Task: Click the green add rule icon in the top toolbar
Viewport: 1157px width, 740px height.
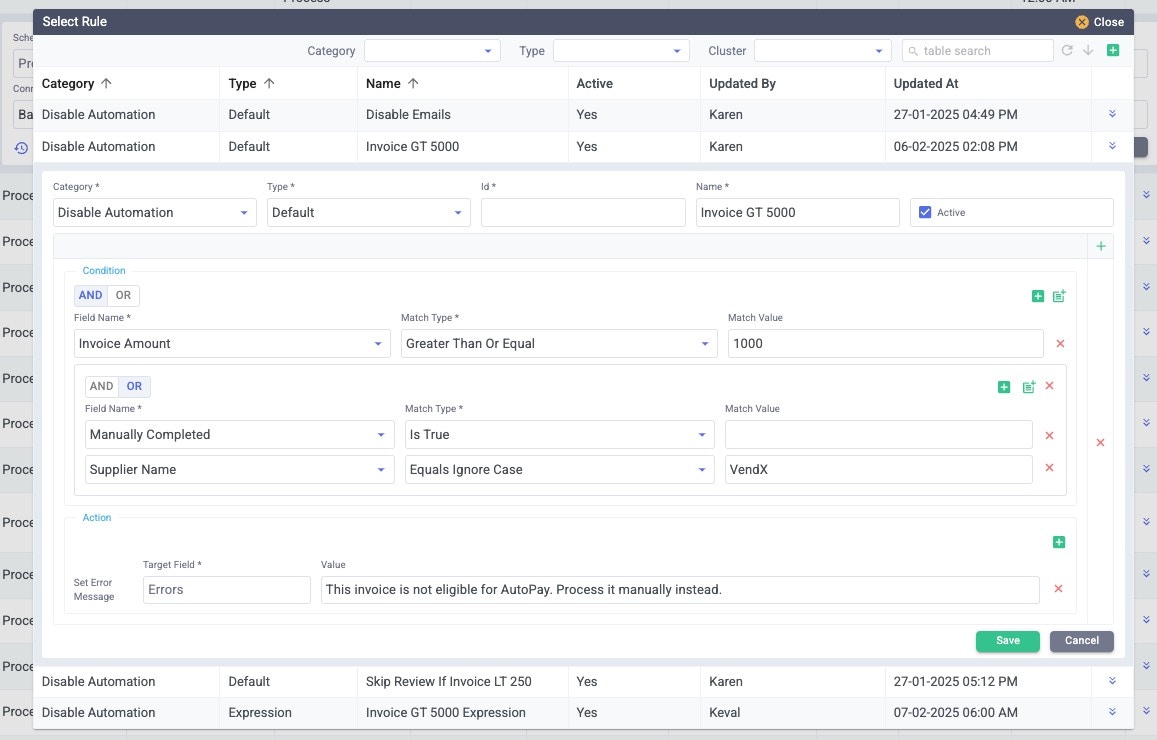Action: click(x=1113, y=50)
